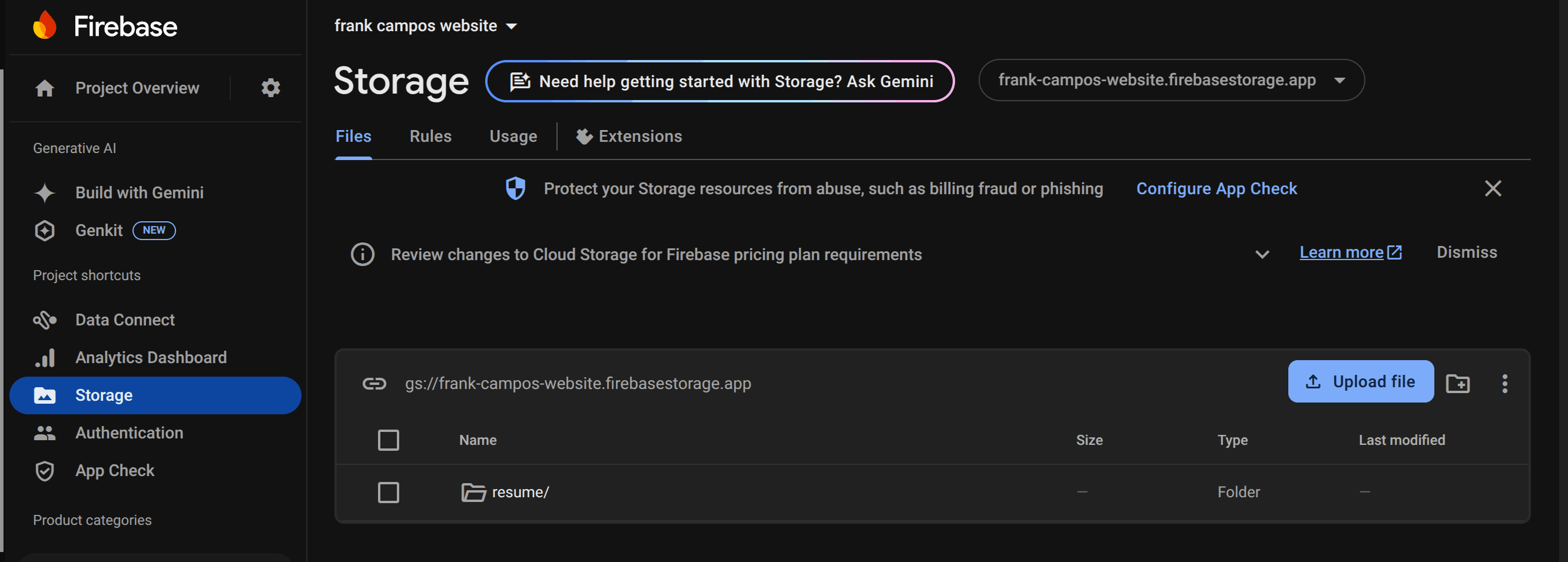This screenshot has width=1568, height=562.
Task: Select all files with header checkbox
Action: [389, 440]
